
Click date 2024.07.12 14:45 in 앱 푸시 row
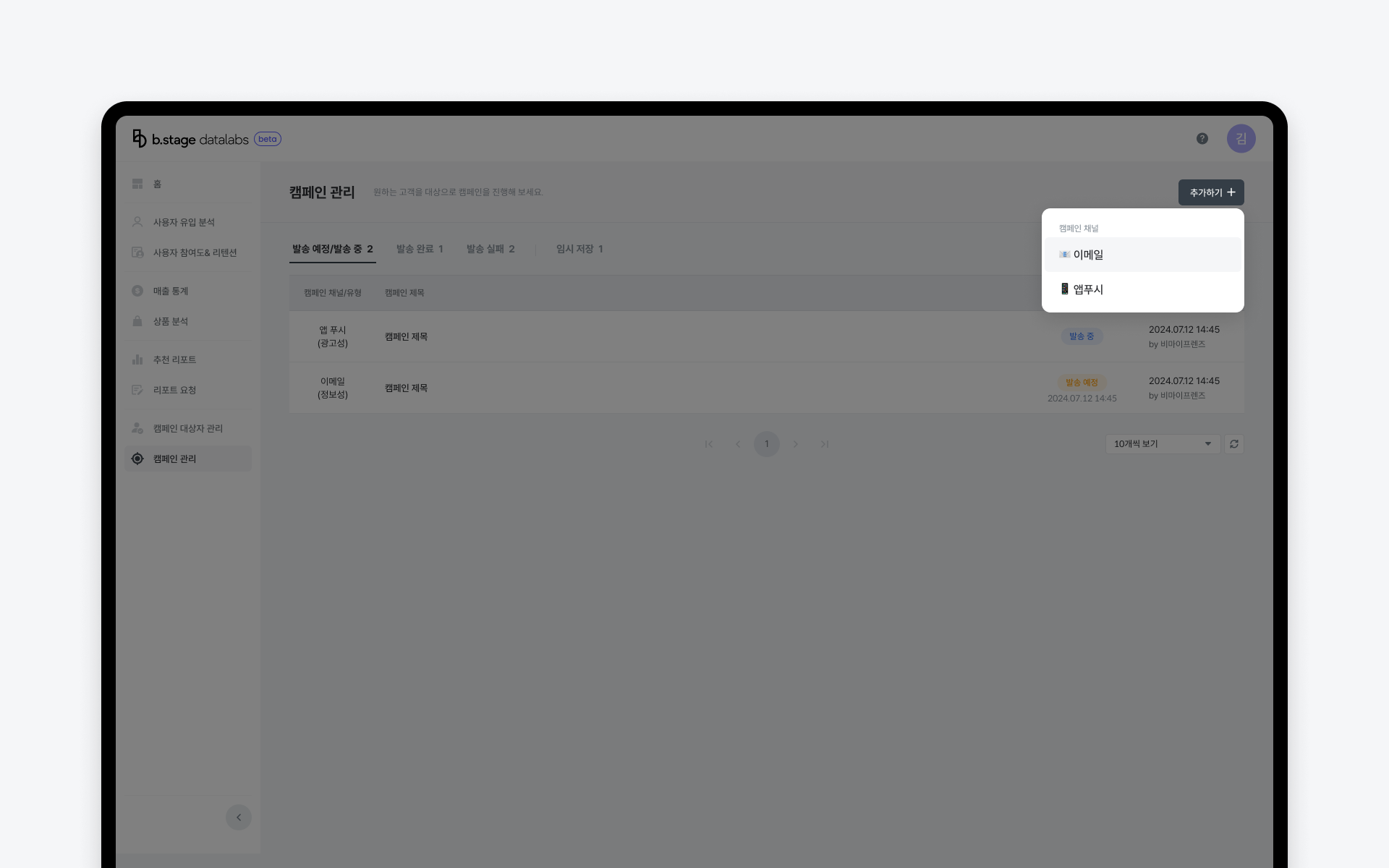(x=1184, y=329)
